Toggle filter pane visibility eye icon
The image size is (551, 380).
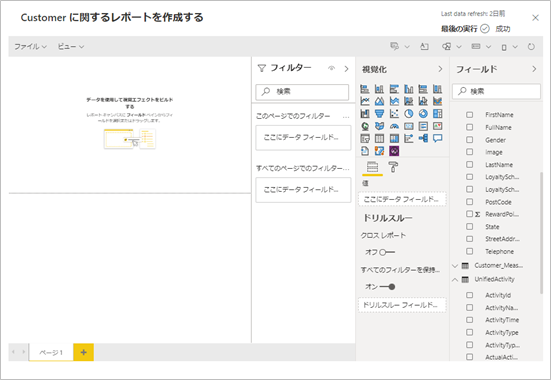[x=331, y=68]
